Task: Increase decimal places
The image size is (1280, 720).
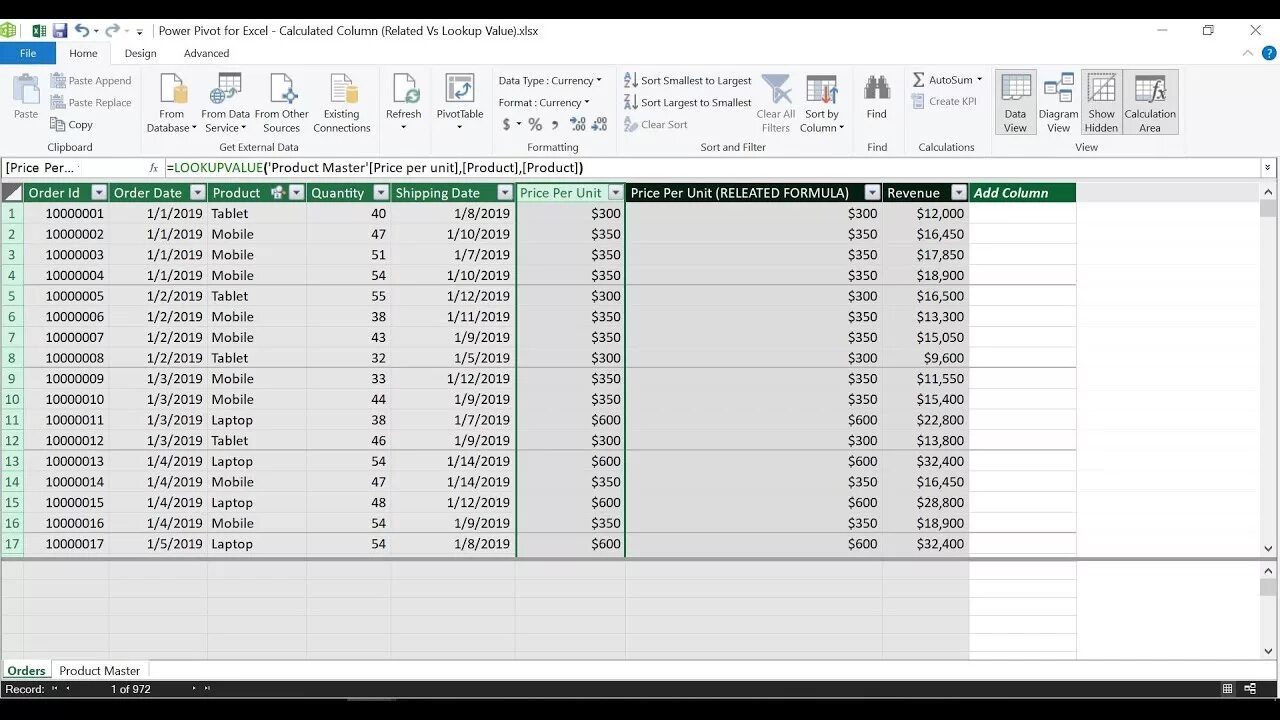Action: (x=578, y=125)
